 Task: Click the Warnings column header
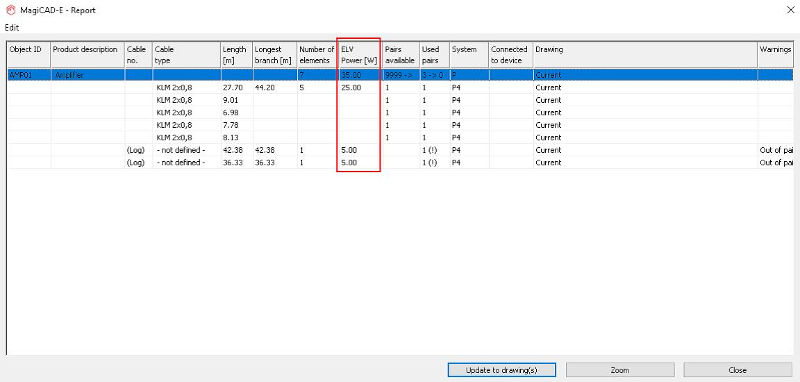tap(776, 55)
